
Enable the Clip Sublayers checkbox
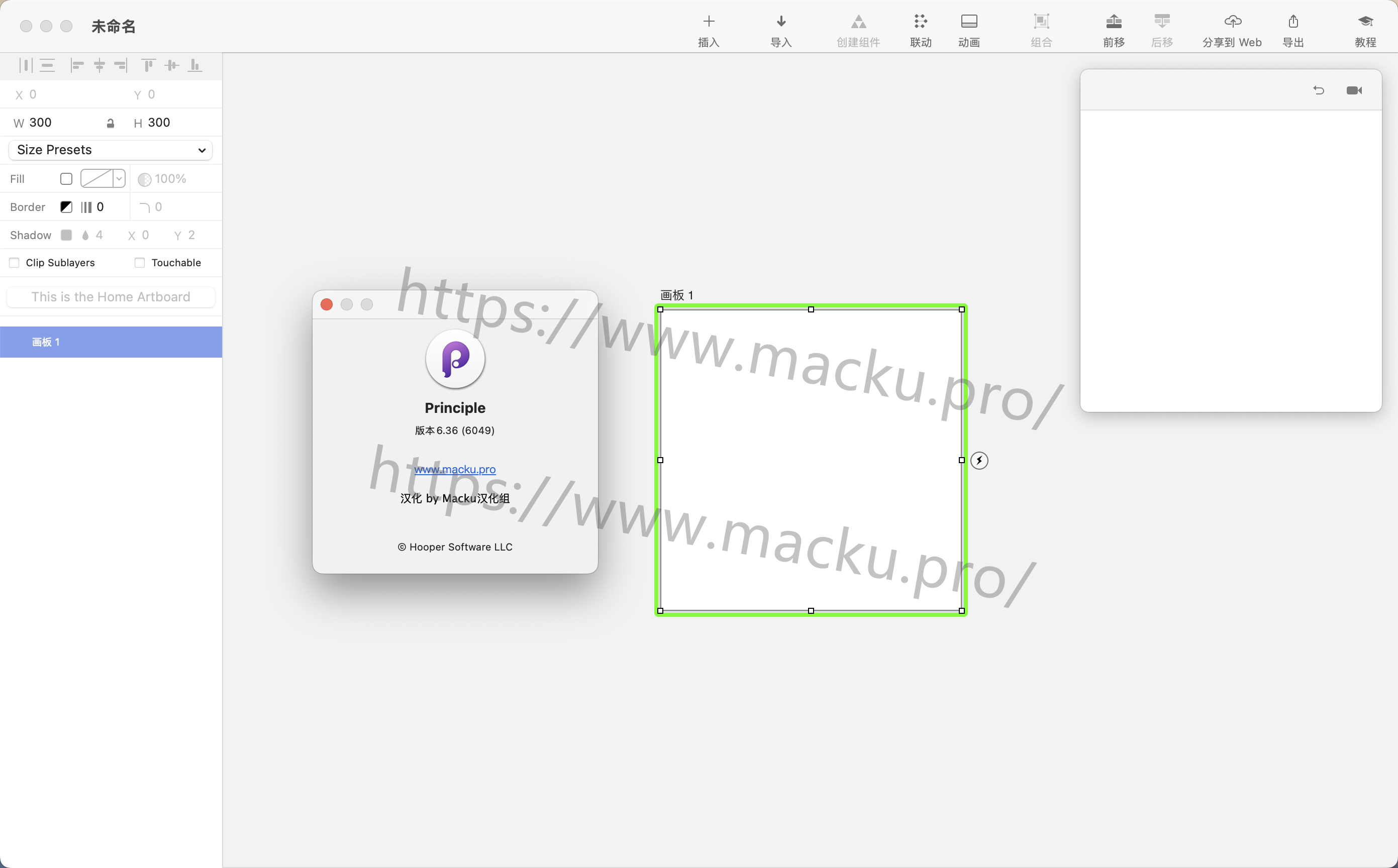[x=15, y=263]
